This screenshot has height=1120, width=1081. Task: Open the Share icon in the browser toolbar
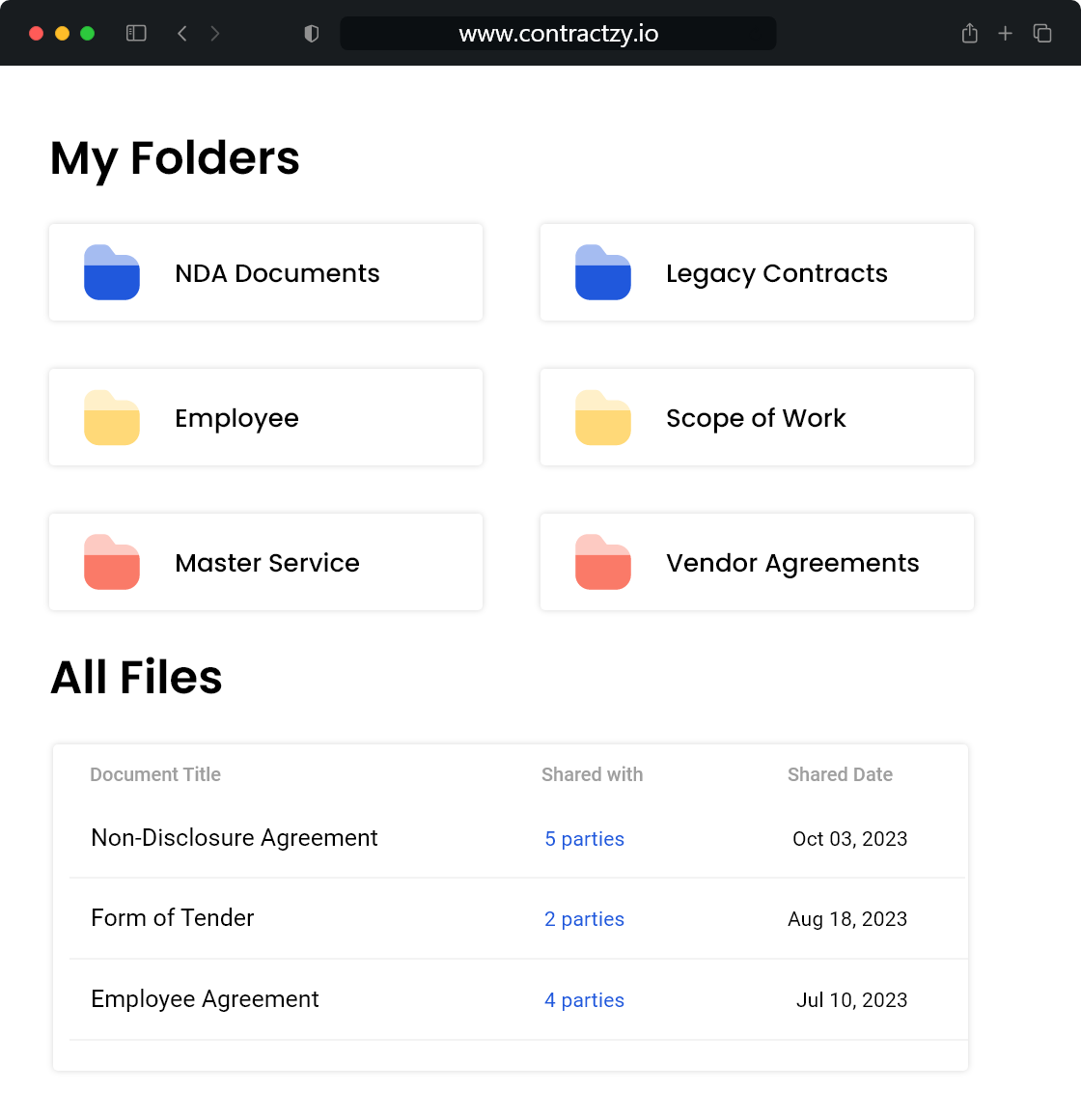[x=969, y=33]
